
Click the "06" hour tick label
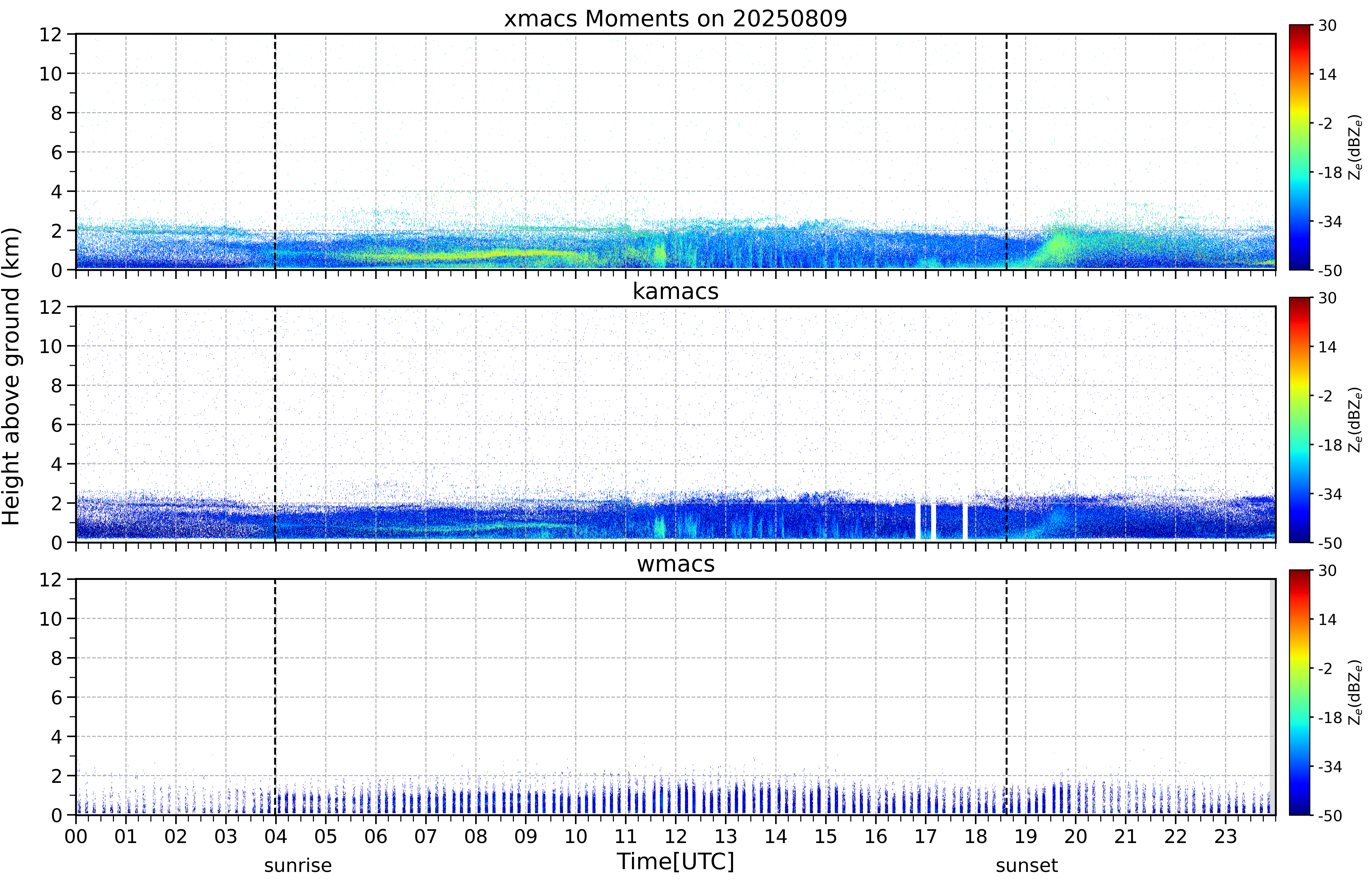click(376, 837)
